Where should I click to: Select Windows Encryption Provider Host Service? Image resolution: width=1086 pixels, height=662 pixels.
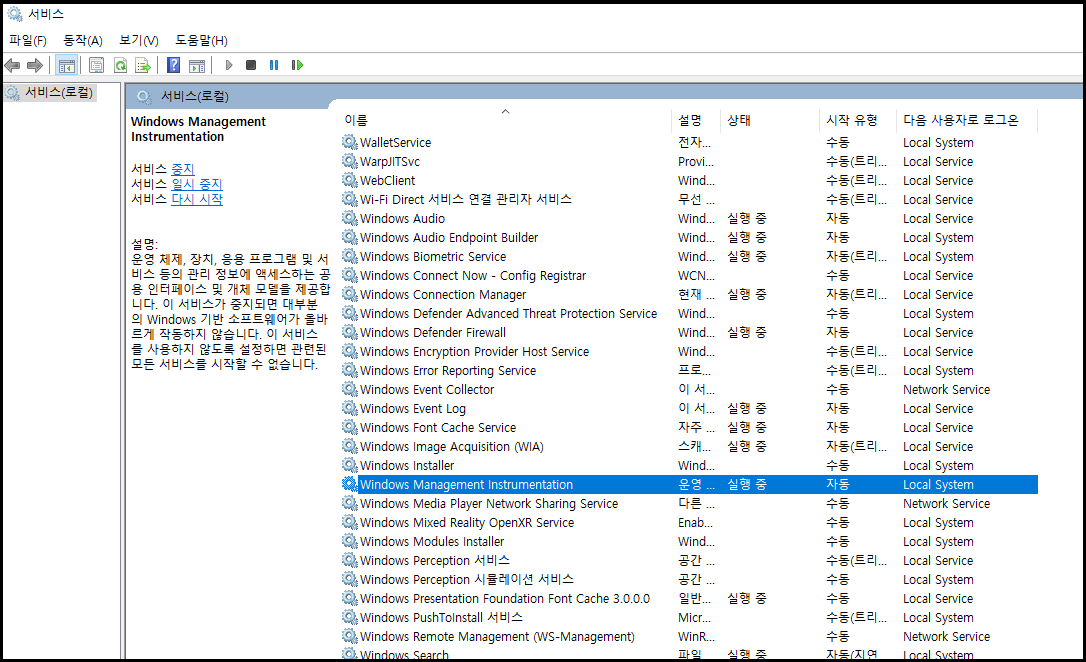click(x=689, y=352)
